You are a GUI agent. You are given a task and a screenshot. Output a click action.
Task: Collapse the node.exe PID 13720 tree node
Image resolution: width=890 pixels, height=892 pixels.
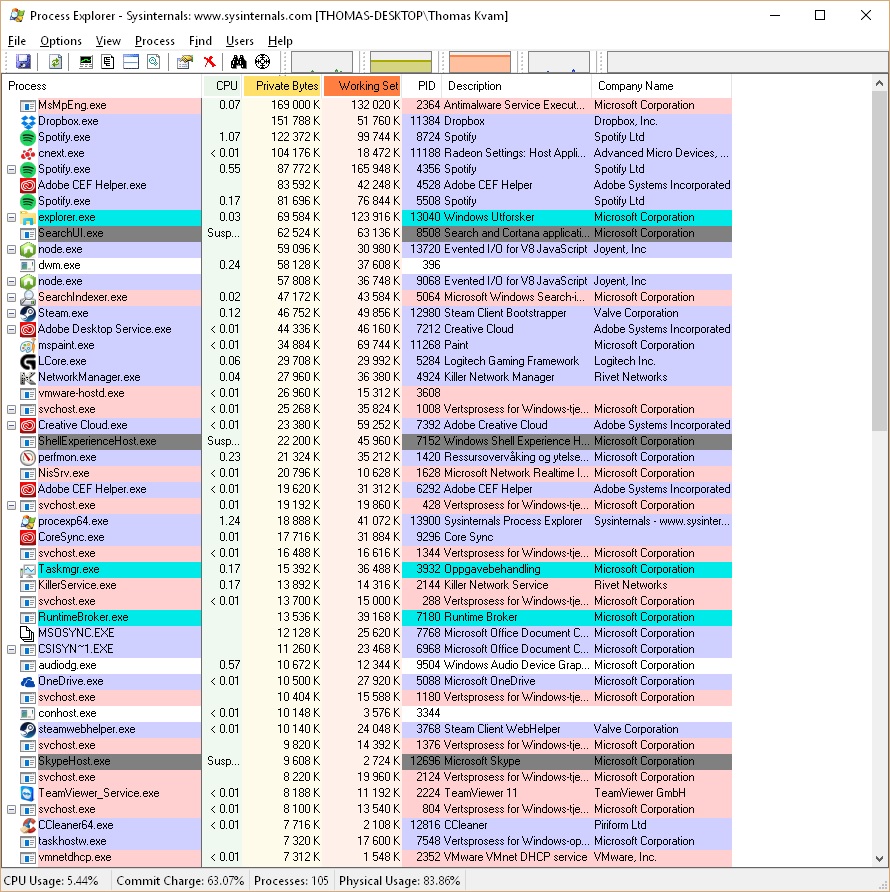tap(11, 249)
